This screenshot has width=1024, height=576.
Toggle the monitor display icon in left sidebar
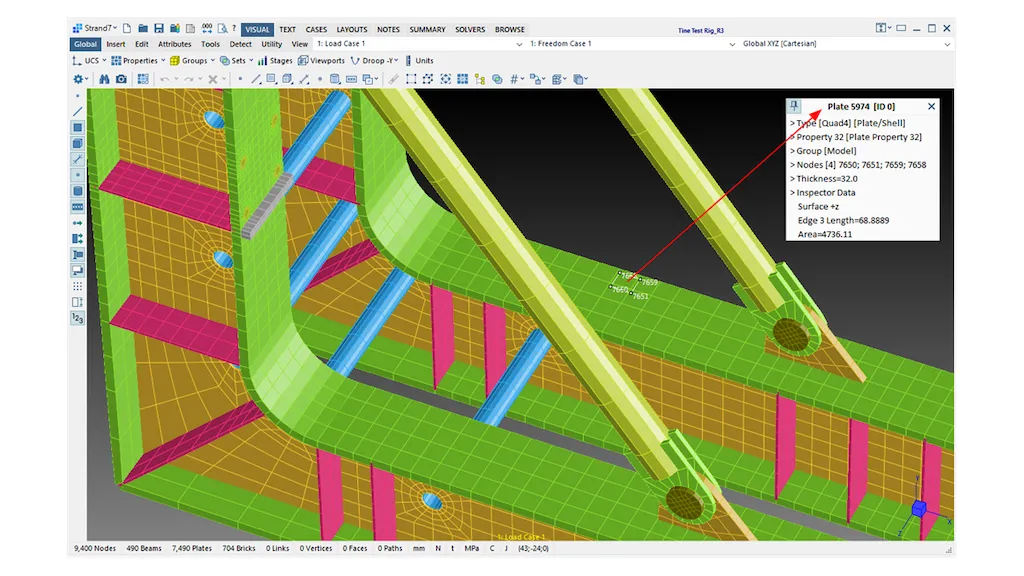(x=78, y=270)
